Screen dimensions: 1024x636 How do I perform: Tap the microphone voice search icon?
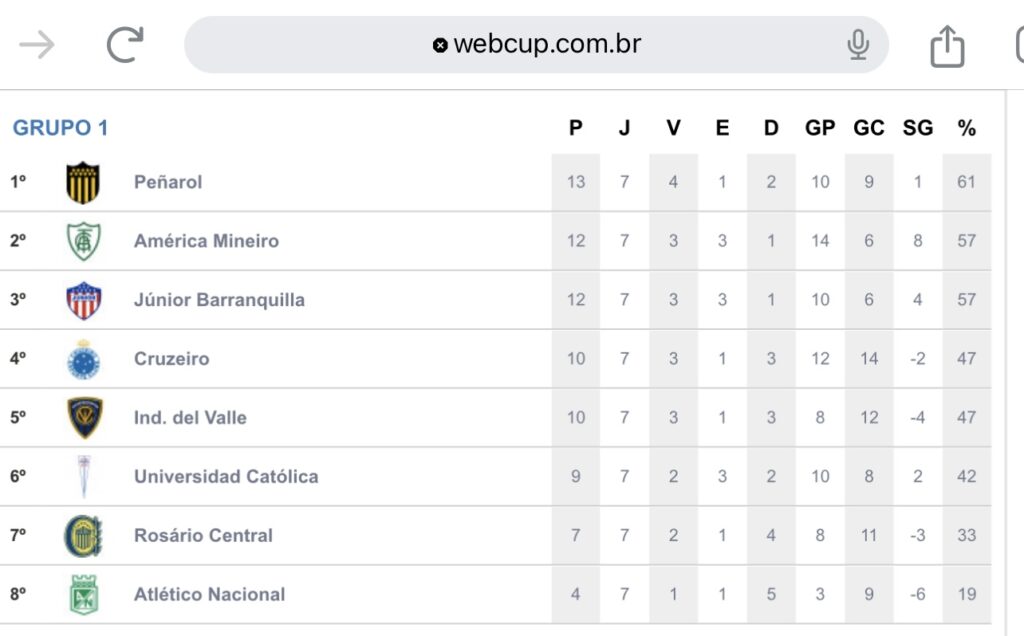[857, 44]
